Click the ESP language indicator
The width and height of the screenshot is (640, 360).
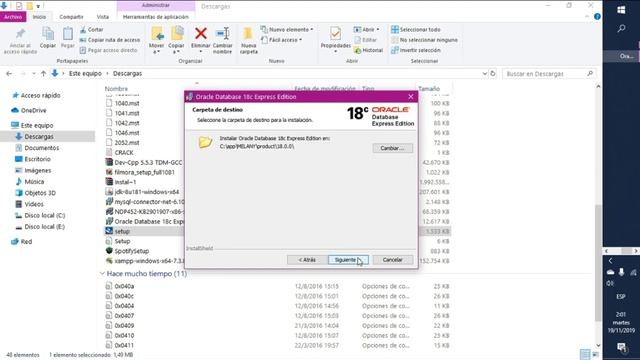(x=621, y=296)
